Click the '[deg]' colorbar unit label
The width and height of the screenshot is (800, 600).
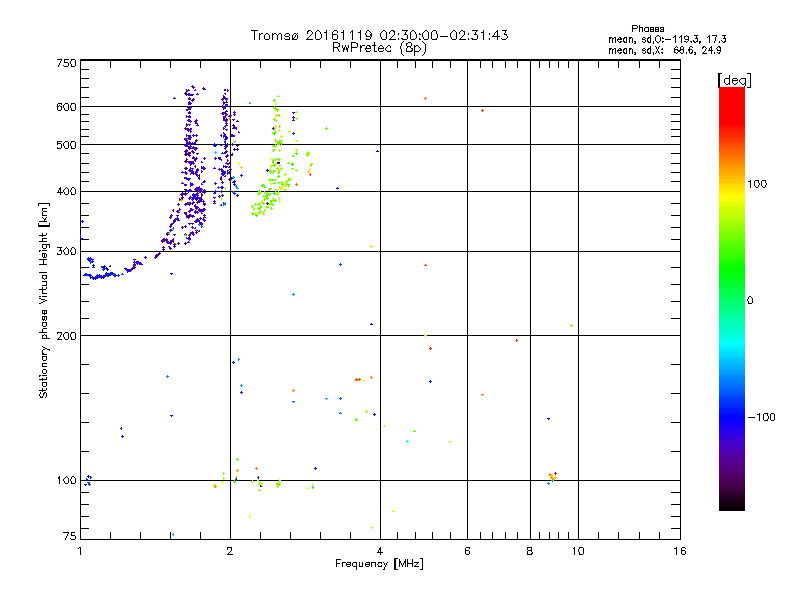tap(734, 80)
